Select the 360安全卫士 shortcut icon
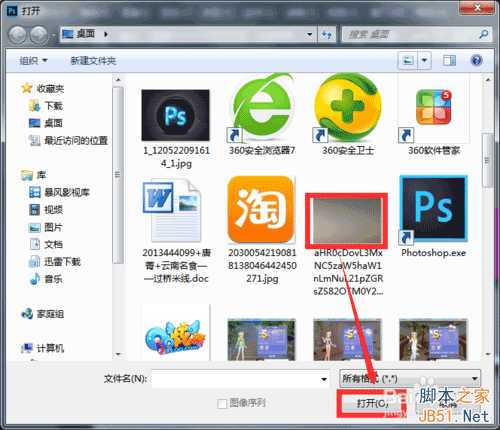The height and width of the screenshot is (430, 500). (x=348, y=108)
